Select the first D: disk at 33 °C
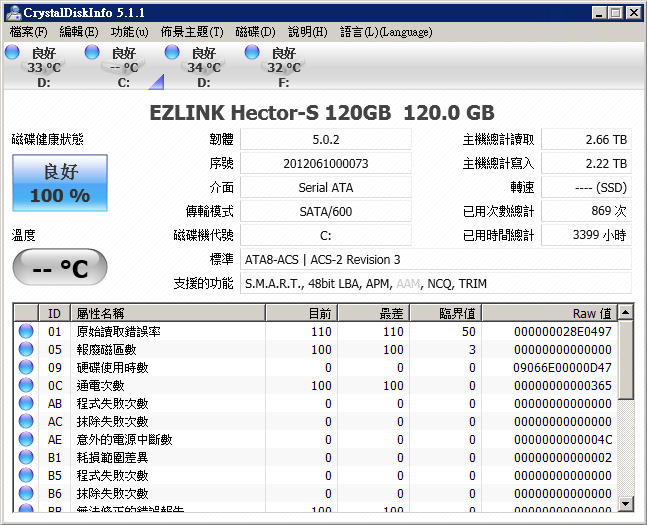The height and width of the screenshot is (525, 647). pos(43,67)
